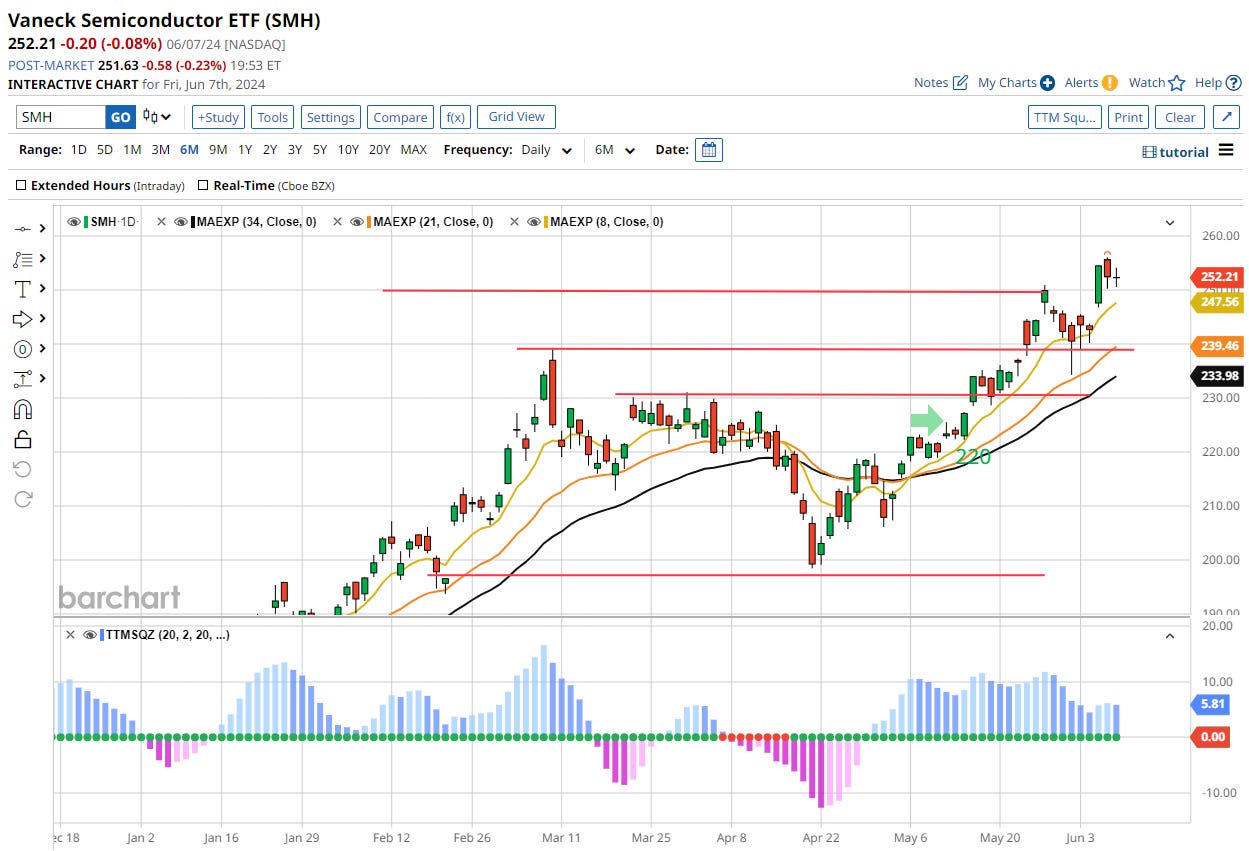This screenshot has height=851, width=1249.
Task: Click the pop-out expand chart icon
Action: [1227, 117]
